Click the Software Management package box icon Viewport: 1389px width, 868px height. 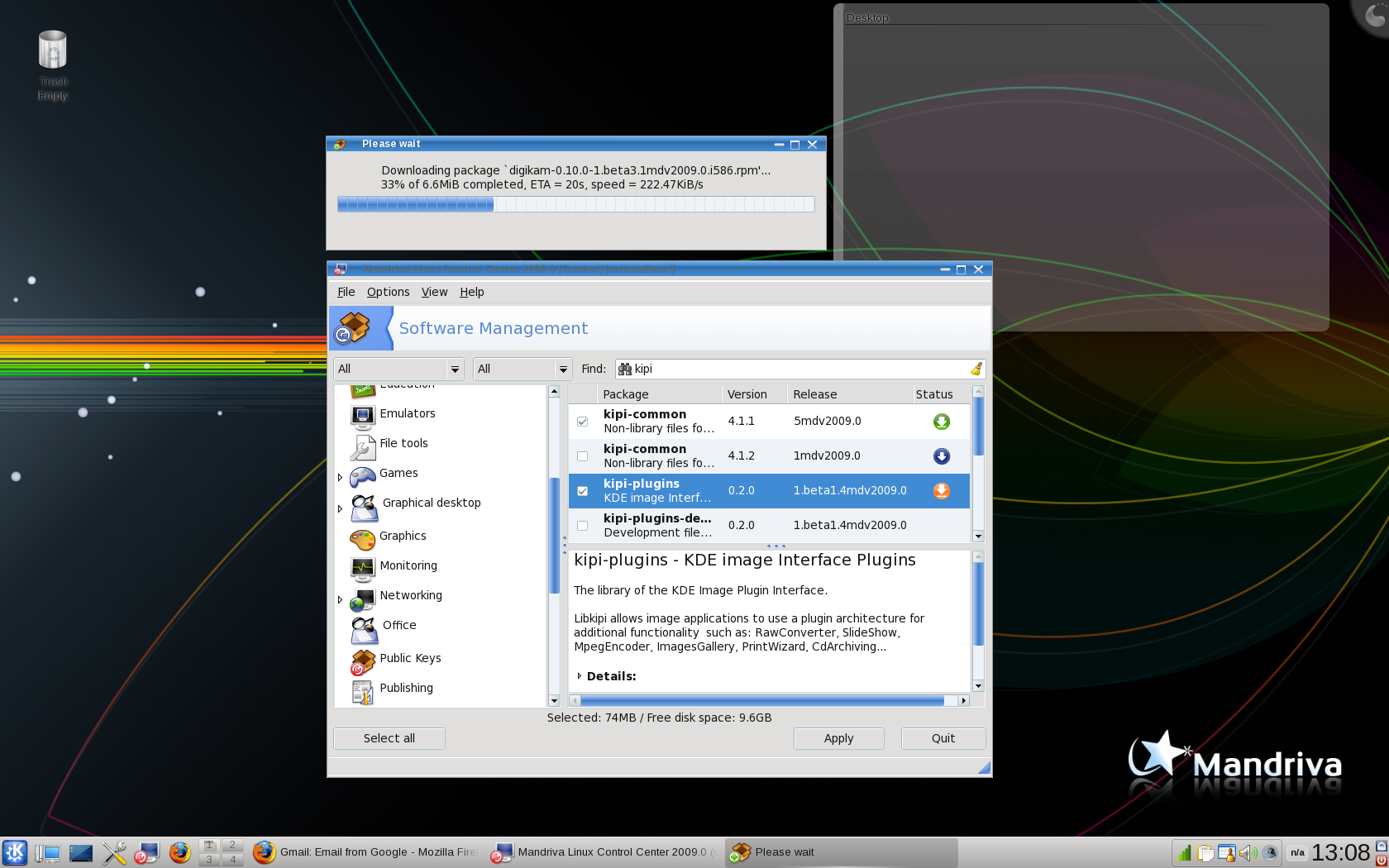(351, 328)
